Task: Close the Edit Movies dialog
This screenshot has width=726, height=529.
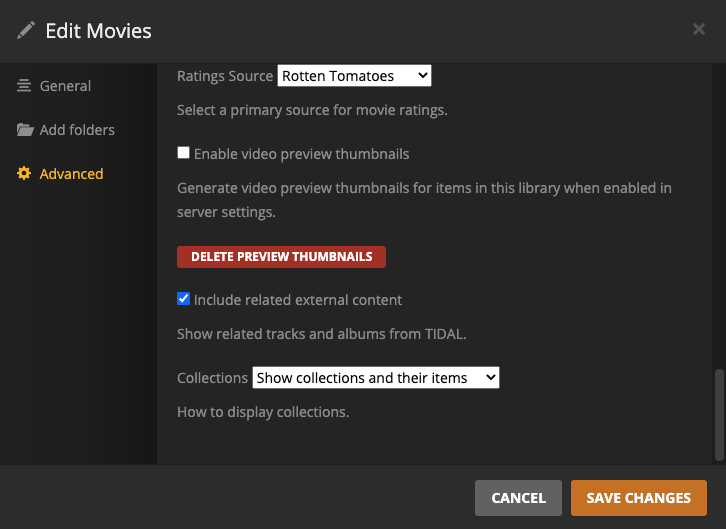Action: [x=699, y=29]
